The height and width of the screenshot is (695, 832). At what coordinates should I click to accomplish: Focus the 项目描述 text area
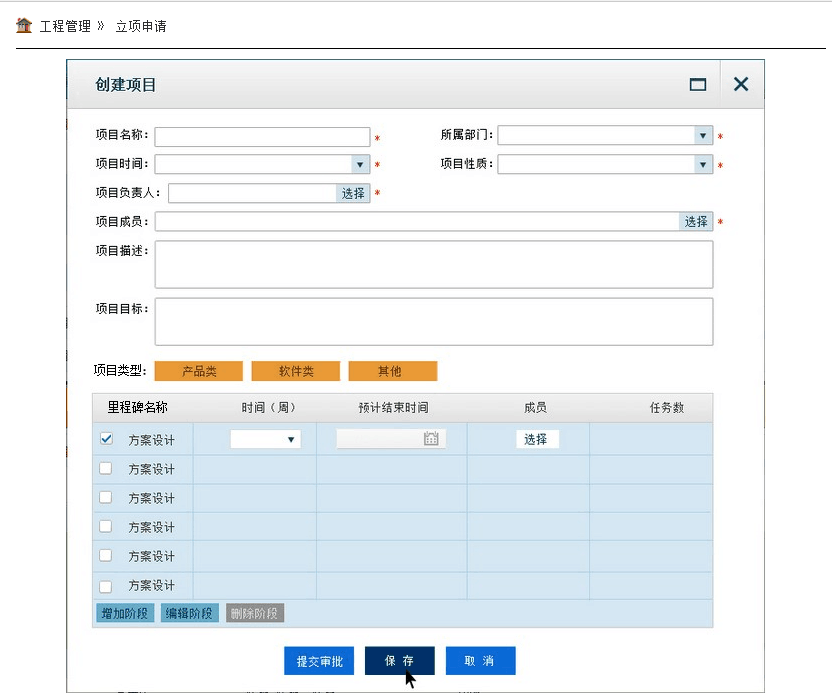(x=433, y=264)
